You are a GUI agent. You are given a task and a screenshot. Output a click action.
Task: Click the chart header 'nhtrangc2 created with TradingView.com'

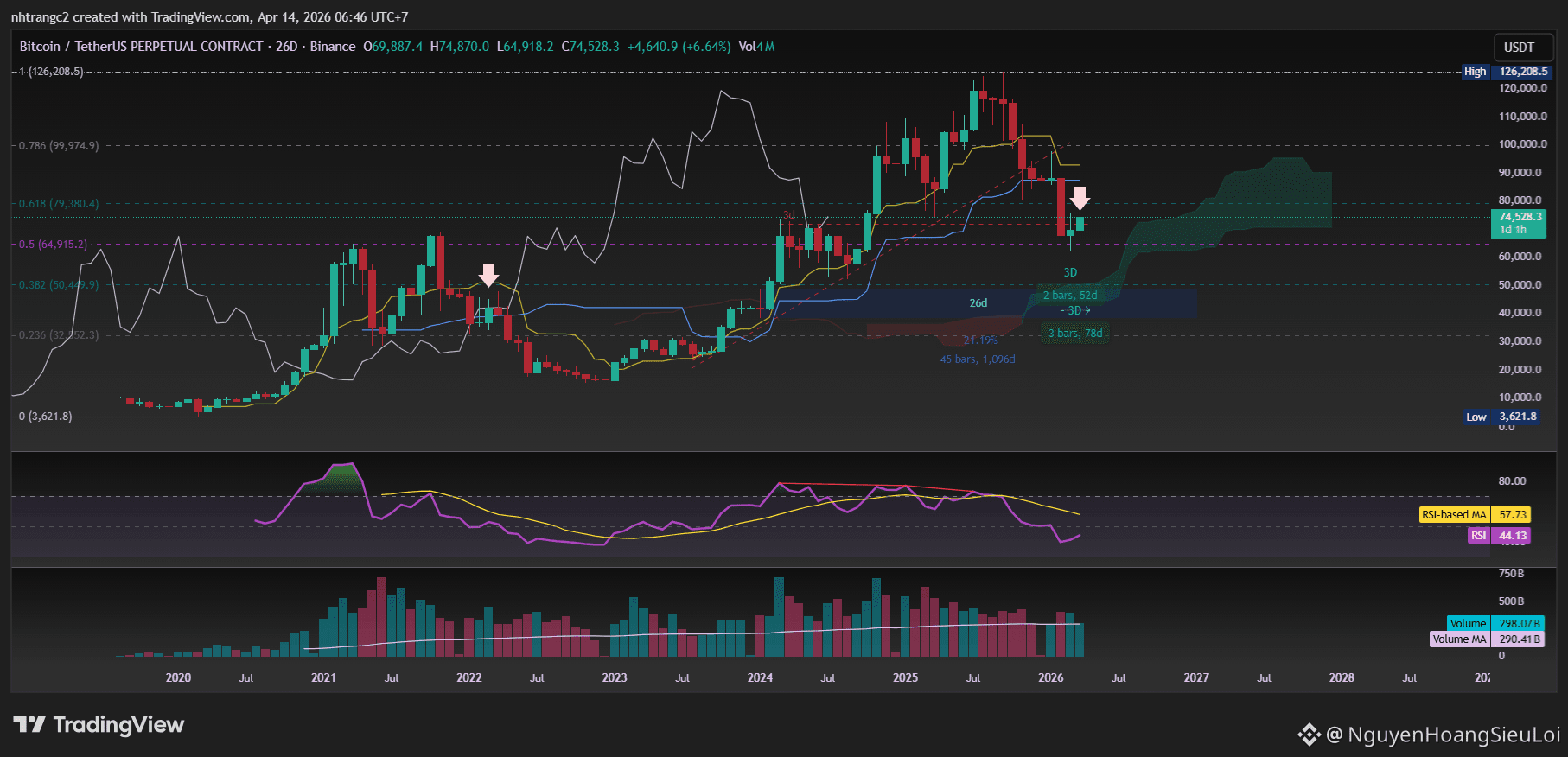[x=131, y=17]
